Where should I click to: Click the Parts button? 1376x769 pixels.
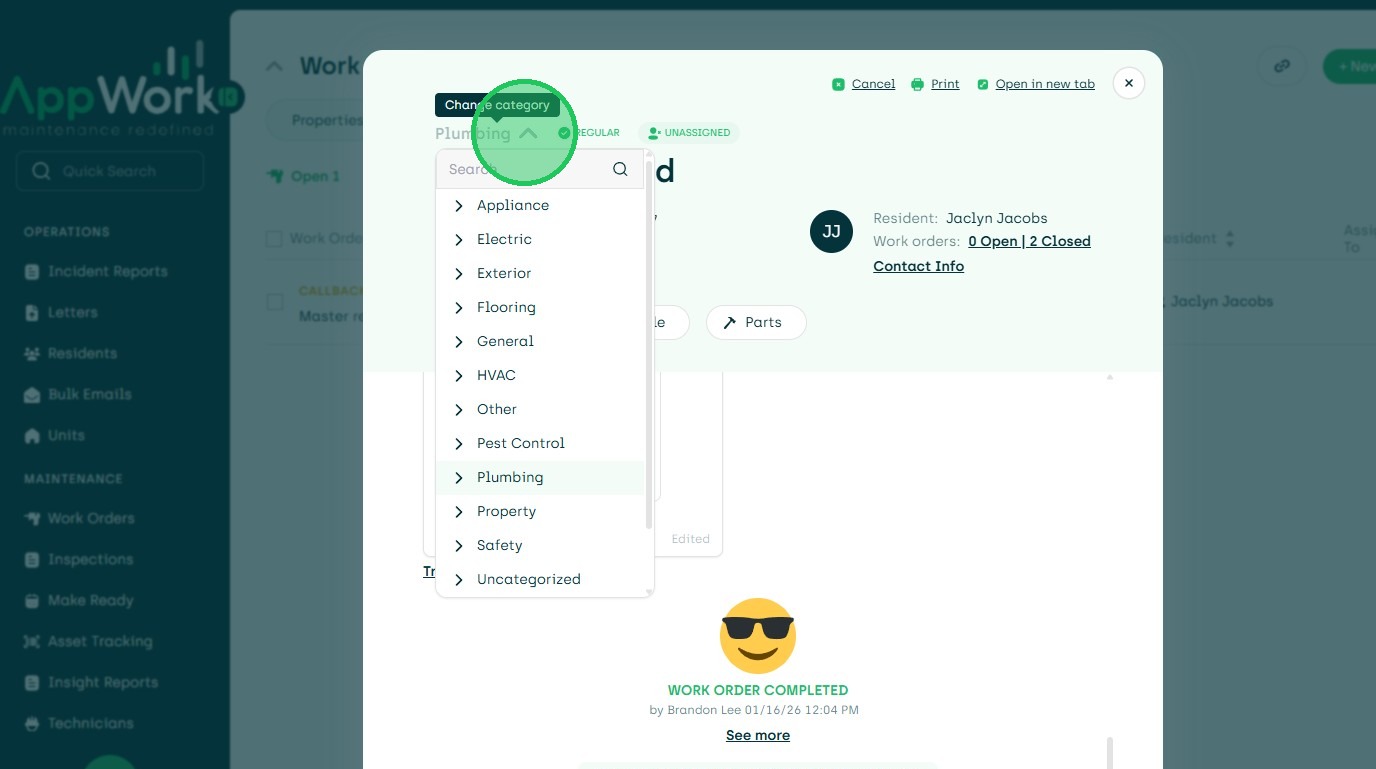click(x=756, y=322)
